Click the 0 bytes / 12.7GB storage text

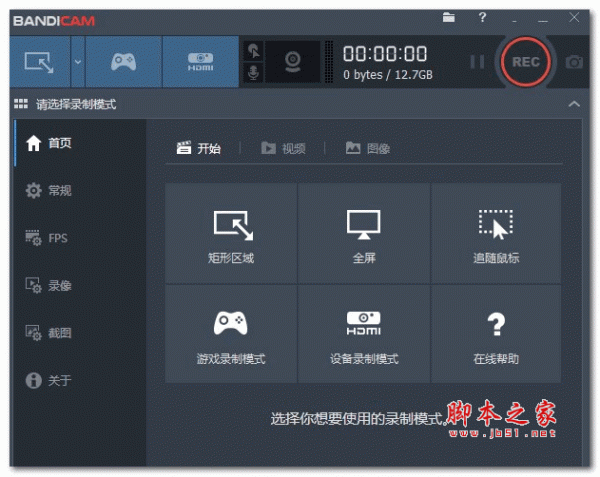(388, 75)
